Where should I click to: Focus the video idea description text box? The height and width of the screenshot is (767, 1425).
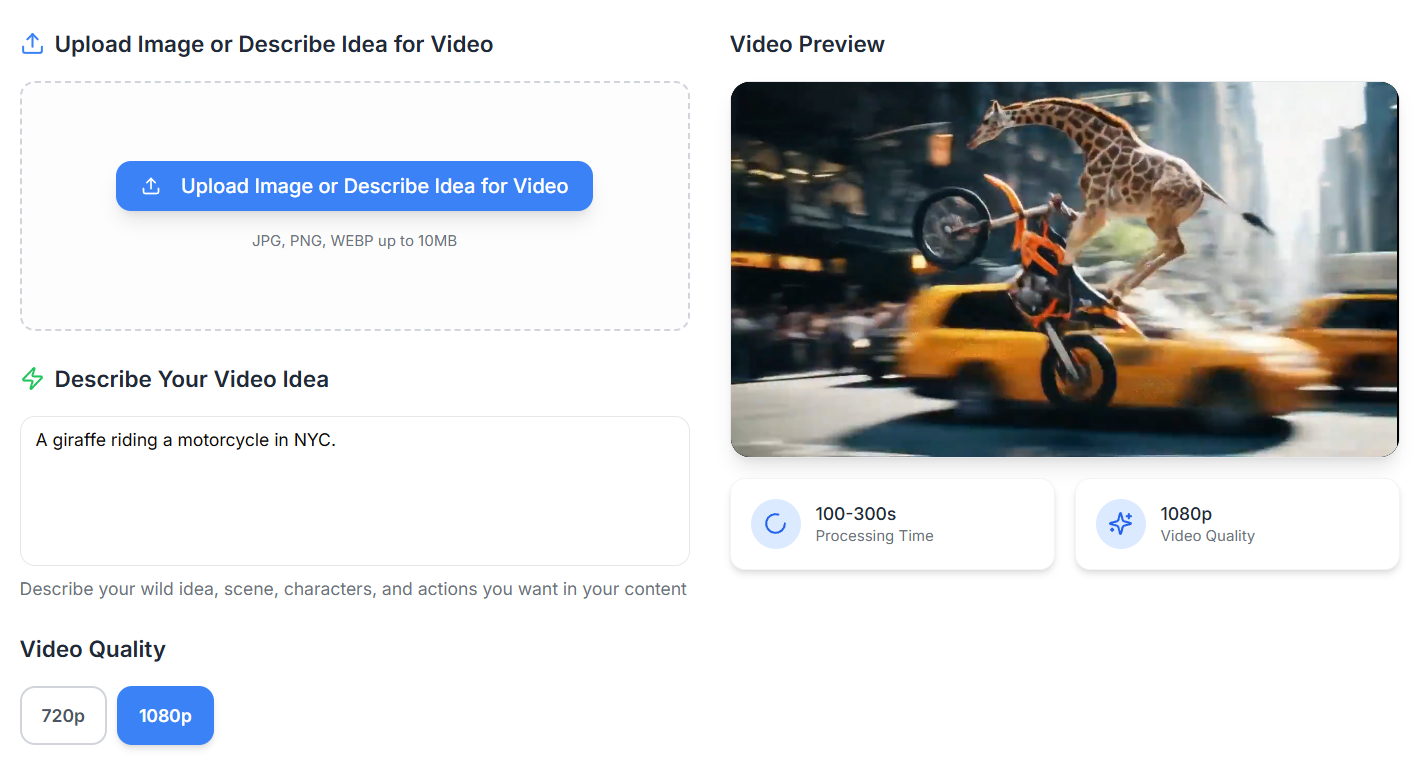pos(354,491)
